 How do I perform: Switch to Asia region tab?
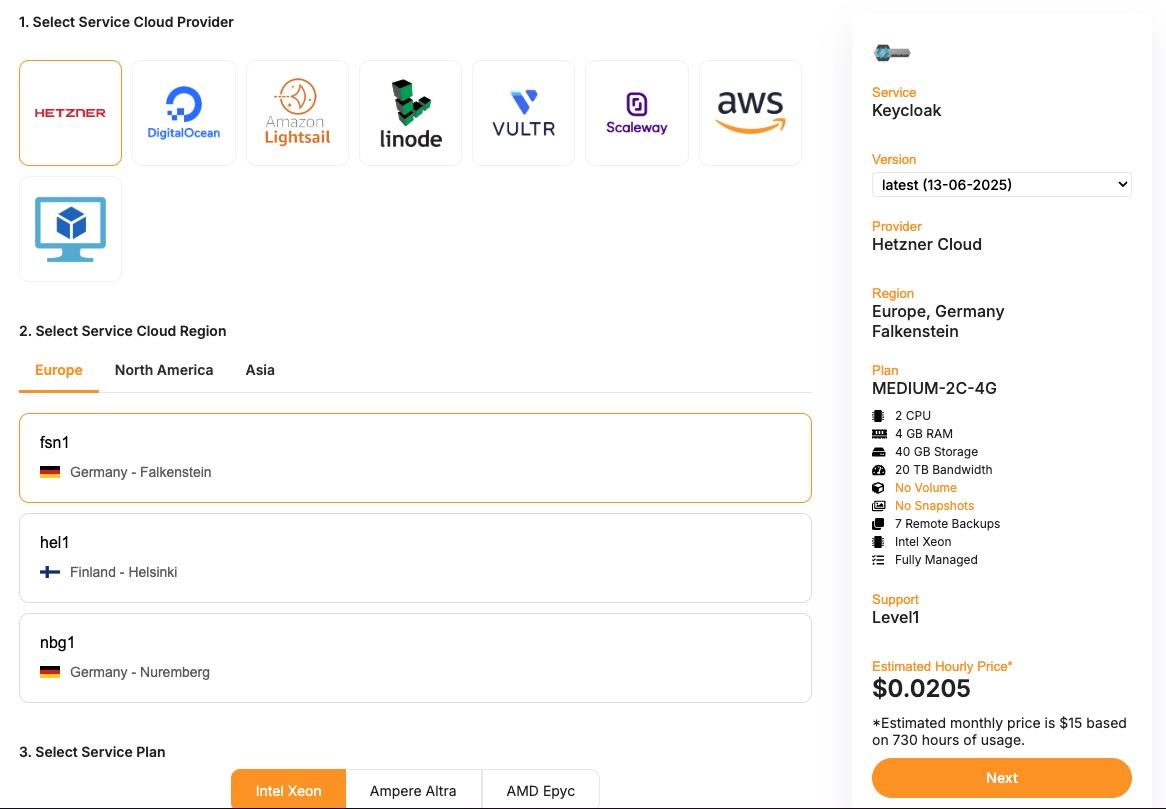[260, 370]
